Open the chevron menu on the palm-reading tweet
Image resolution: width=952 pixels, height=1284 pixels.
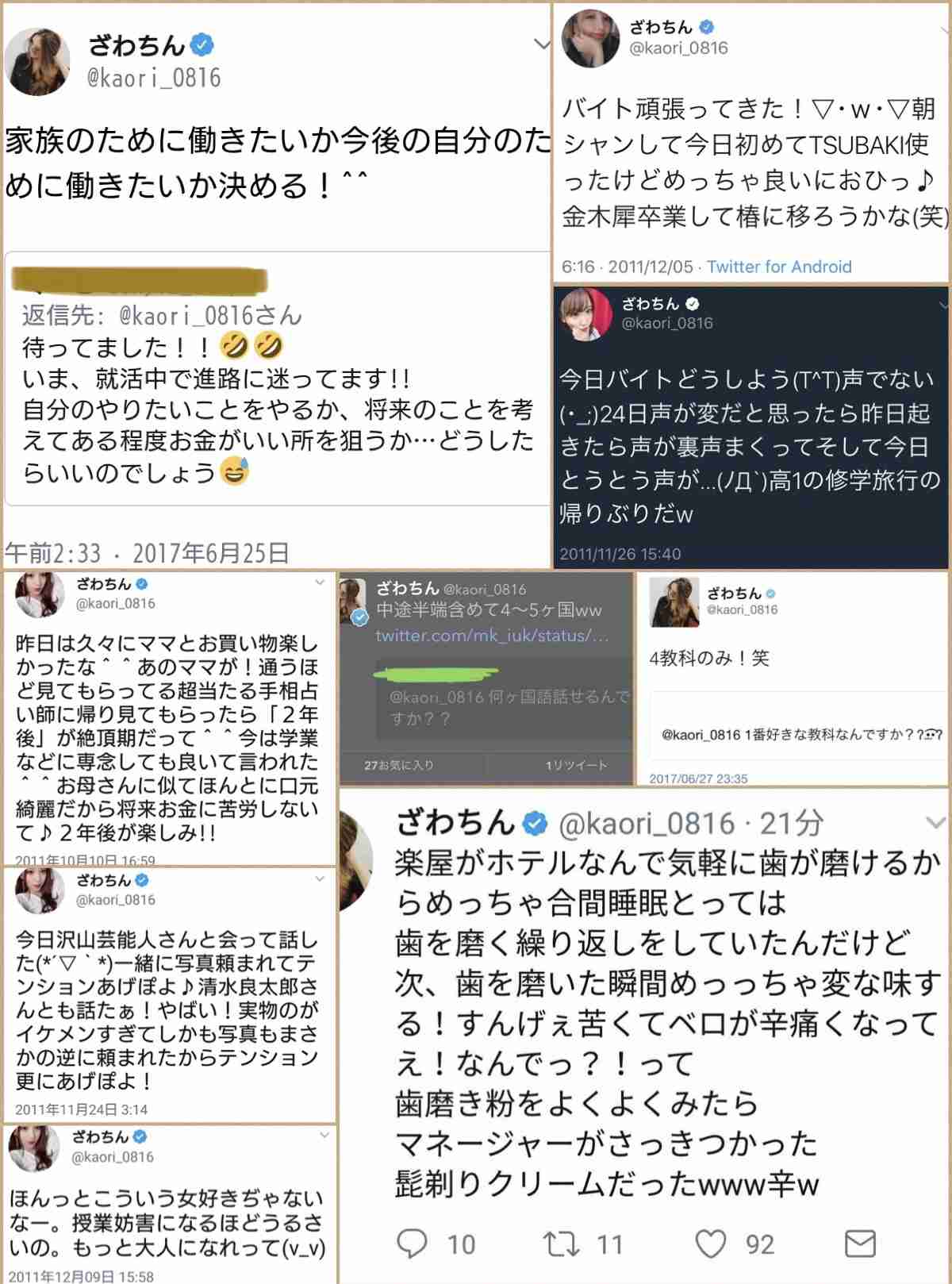(320, 582)
